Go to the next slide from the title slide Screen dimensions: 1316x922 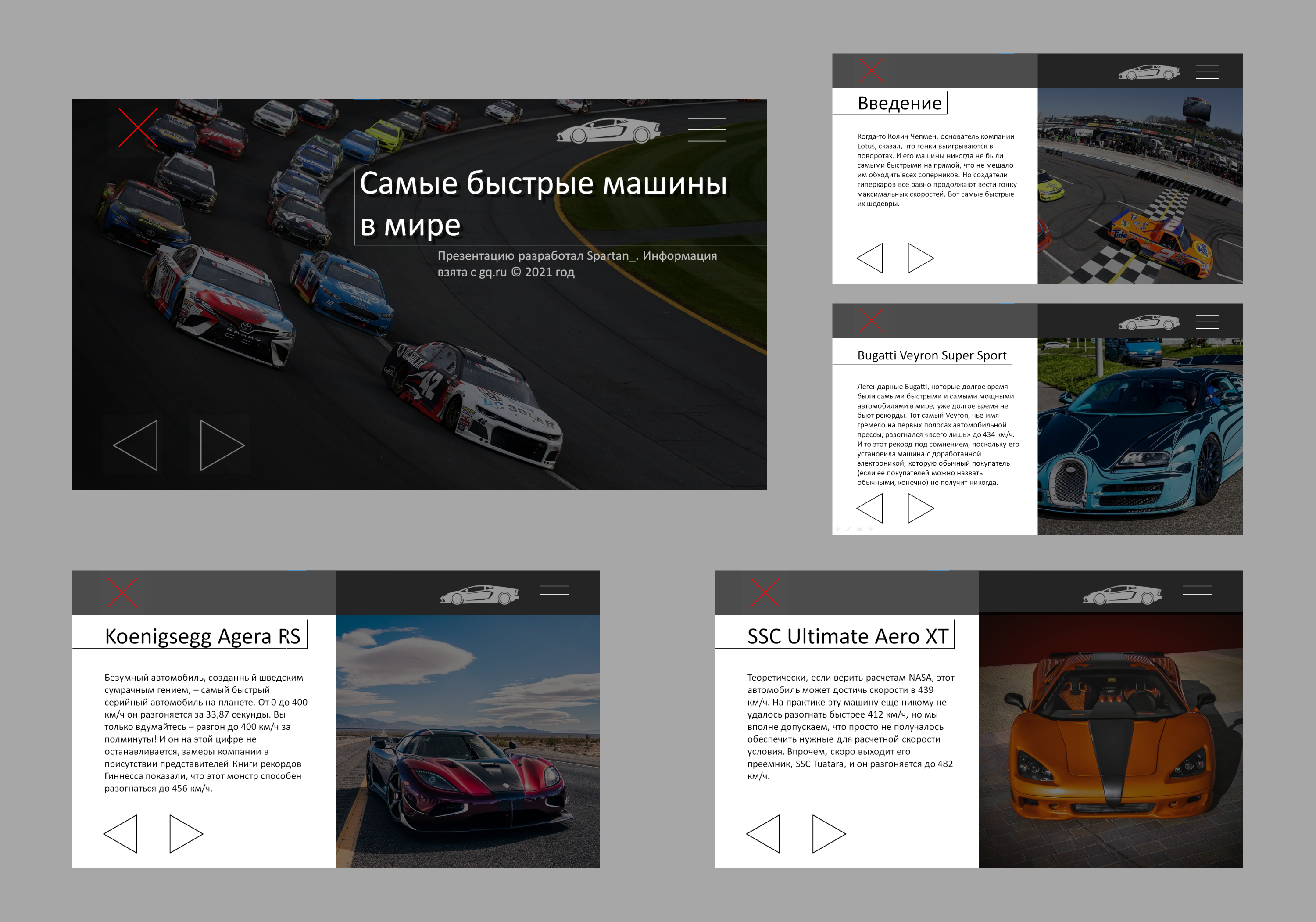pyautogui.click(x=222, y=445)
